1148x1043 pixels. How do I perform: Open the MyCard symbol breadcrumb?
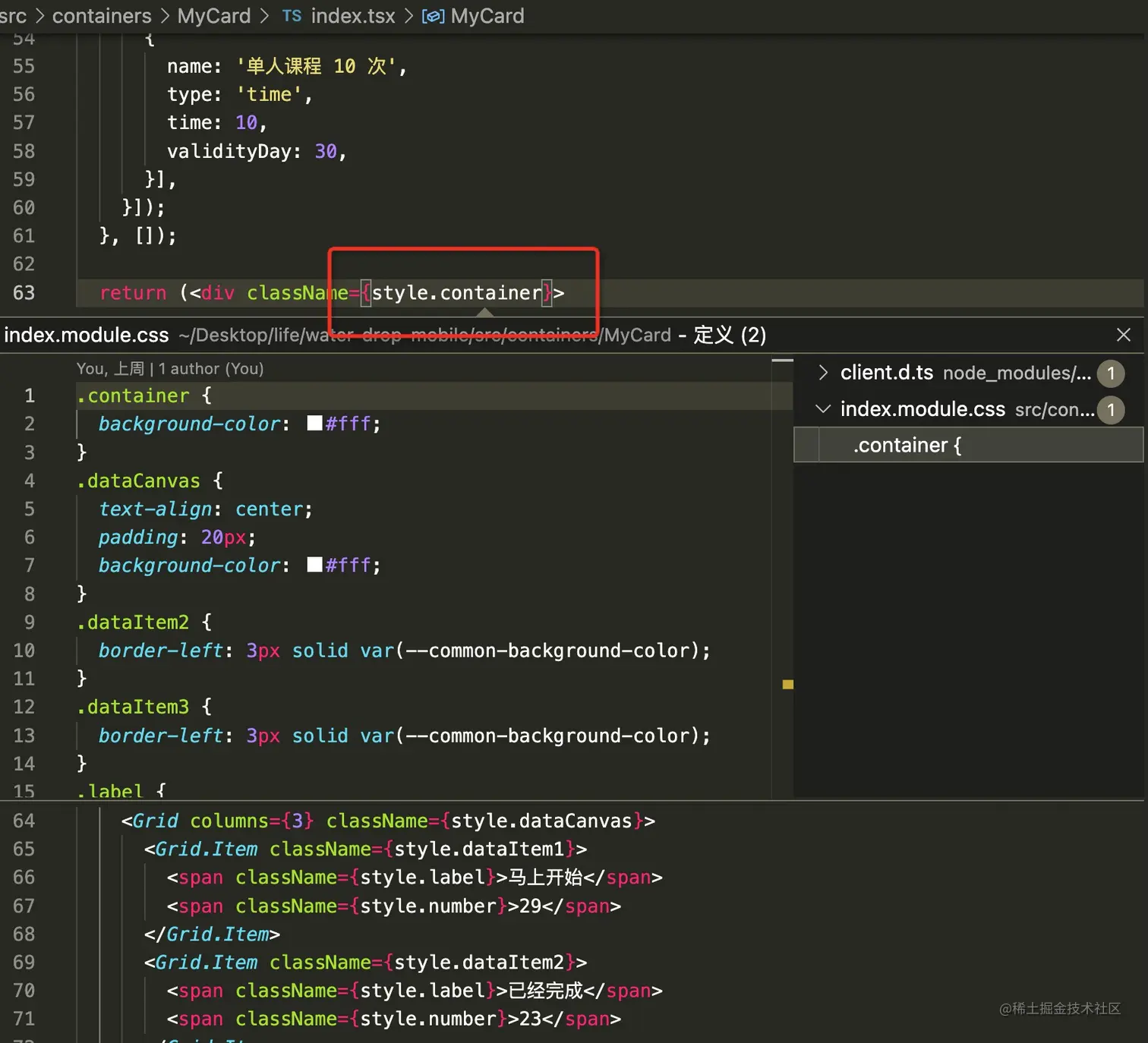pyautogui.click(x=487, y=15)
